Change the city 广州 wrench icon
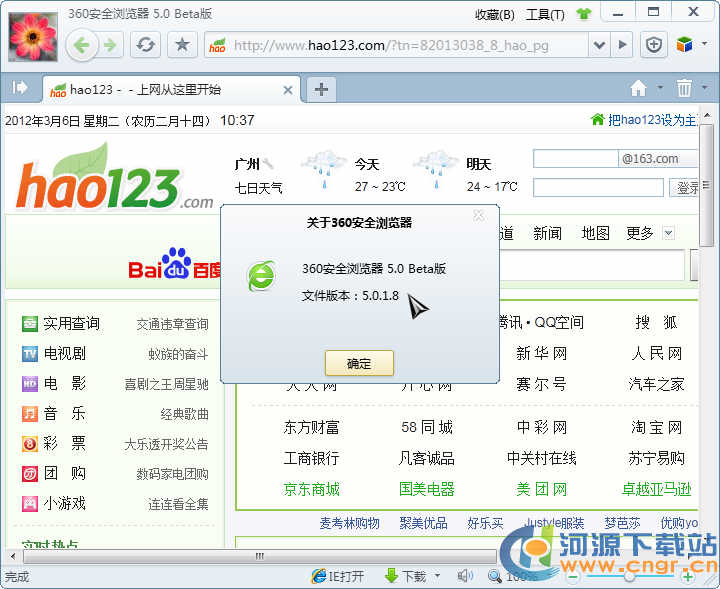Screen dimensions: 720x589 click(x=268, y=163)
